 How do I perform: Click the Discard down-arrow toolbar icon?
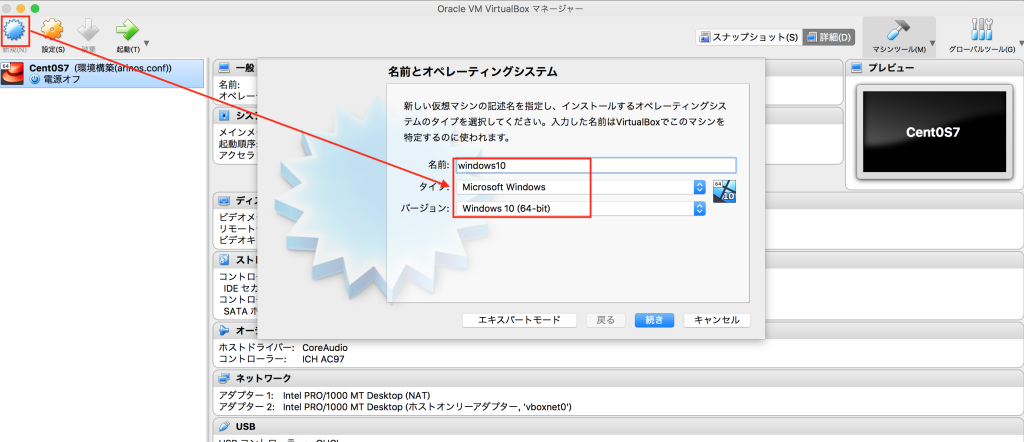click(89, 30)
